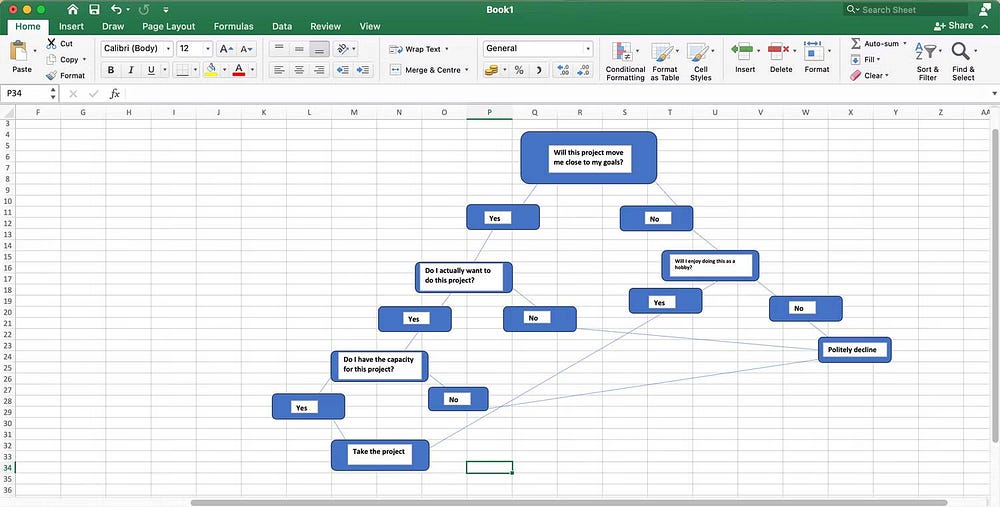
Task: Open the Page Layout tab
Action: pyautogui.click(x=168, y=26)
